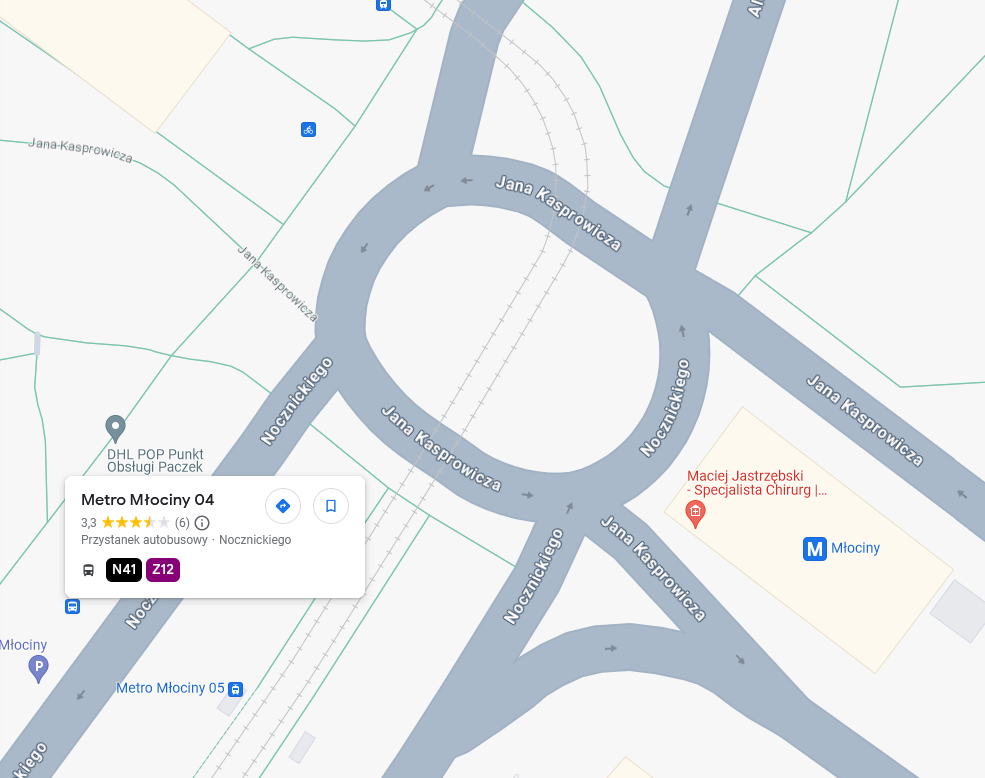985x778 pixels.
Task: Click the bus stop icon below the card
Action: coord(73,607)
